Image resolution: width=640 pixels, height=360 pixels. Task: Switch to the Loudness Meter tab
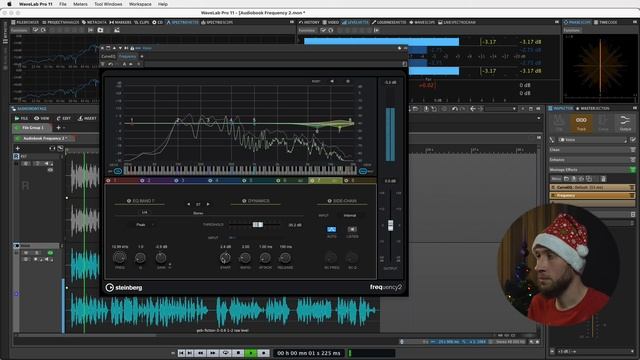click(x=389, y=22)
